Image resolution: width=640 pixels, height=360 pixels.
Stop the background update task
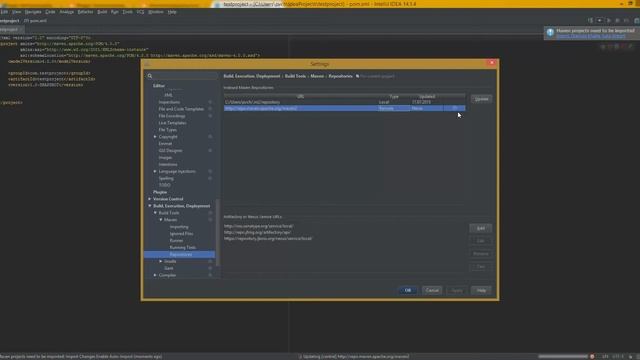point(592,356)
